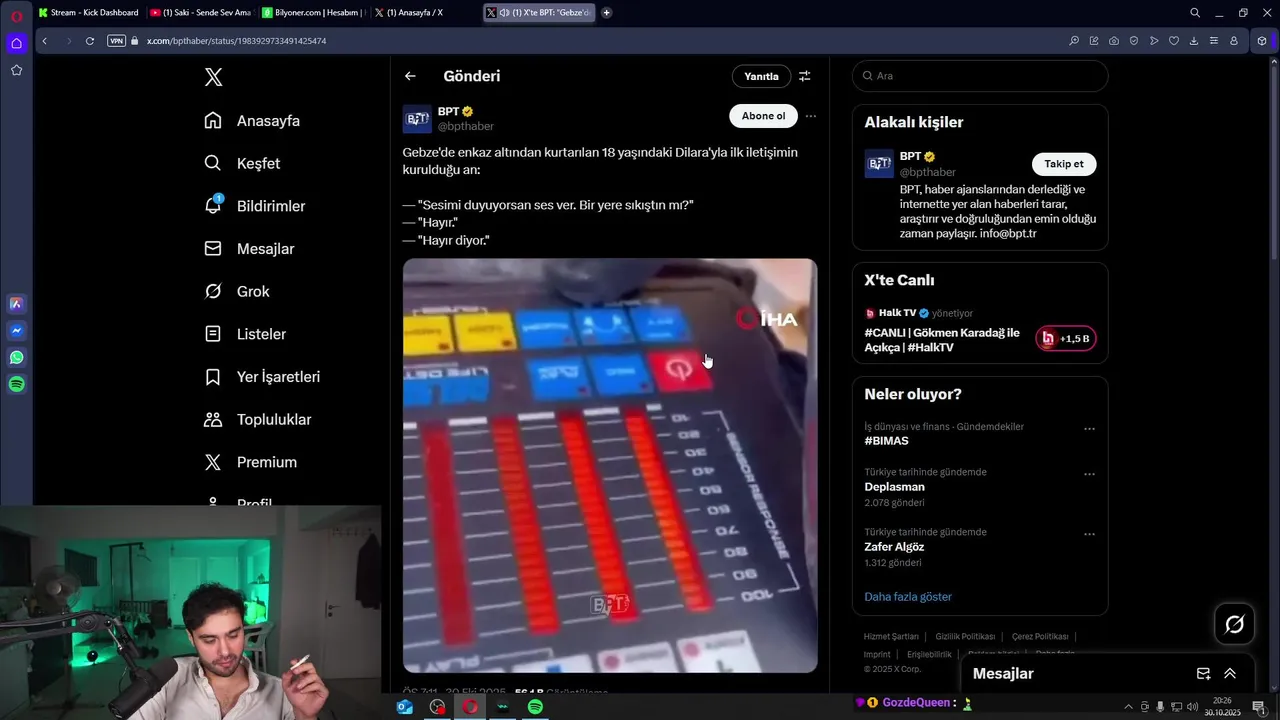The image size is (1280, 720).
Task: Open Hizmet Şartları footer link
Action: pos(891,637)
